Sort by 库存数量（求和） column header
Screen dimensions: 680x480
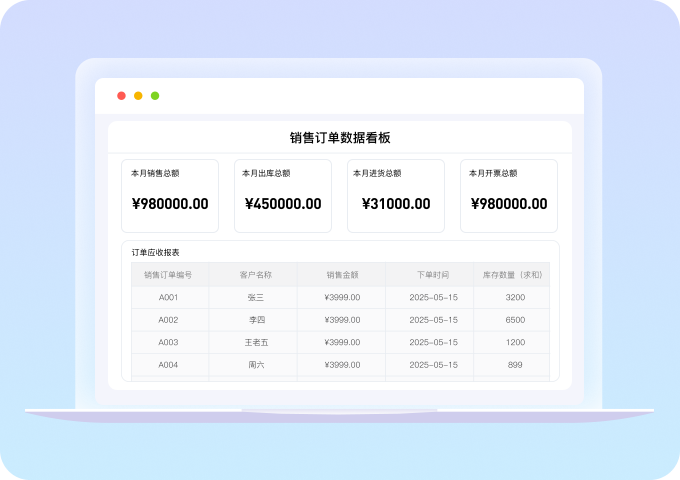(x=512, y=274)
